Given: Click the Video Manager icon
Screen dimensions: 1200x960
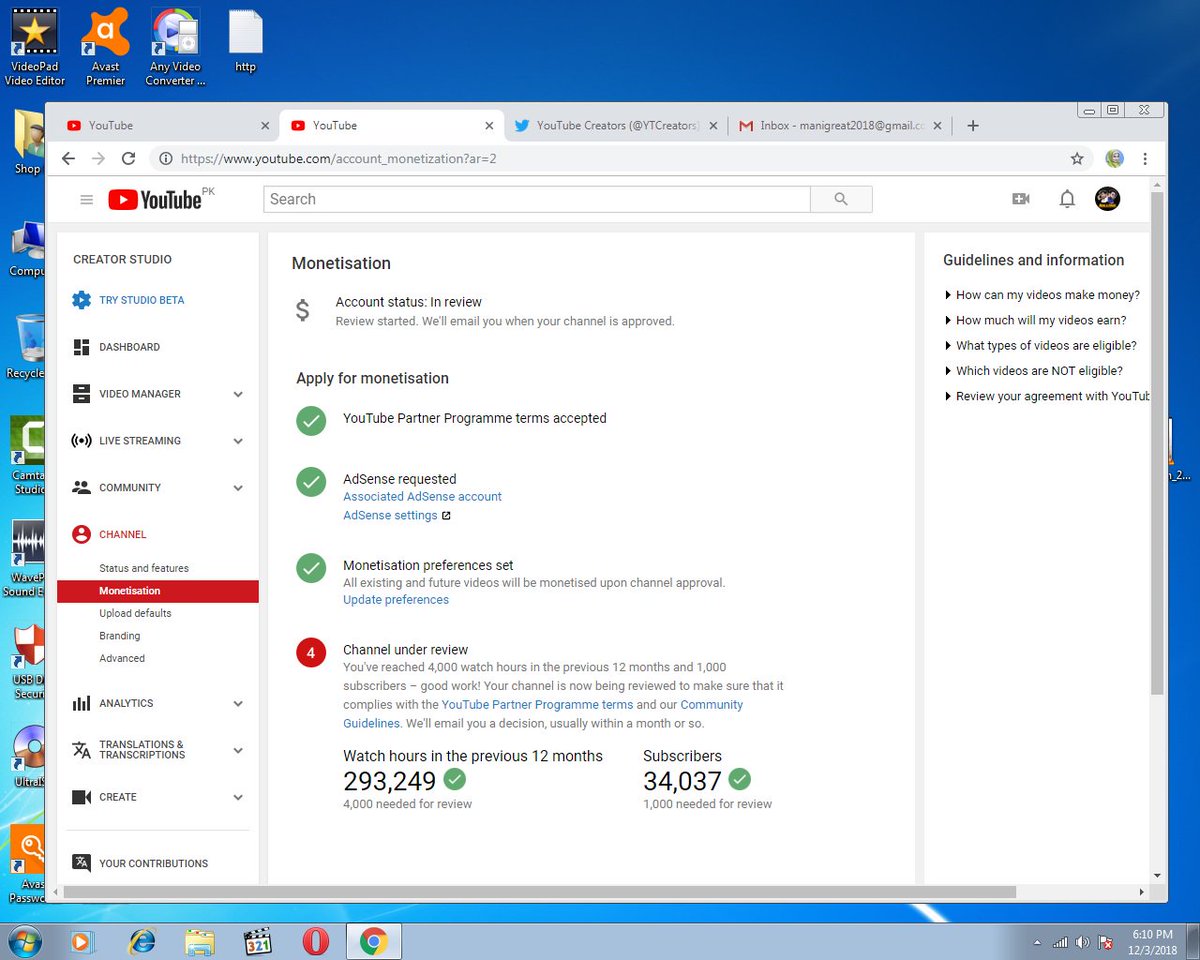Looking at the screenshot, I should pos(82,394).
